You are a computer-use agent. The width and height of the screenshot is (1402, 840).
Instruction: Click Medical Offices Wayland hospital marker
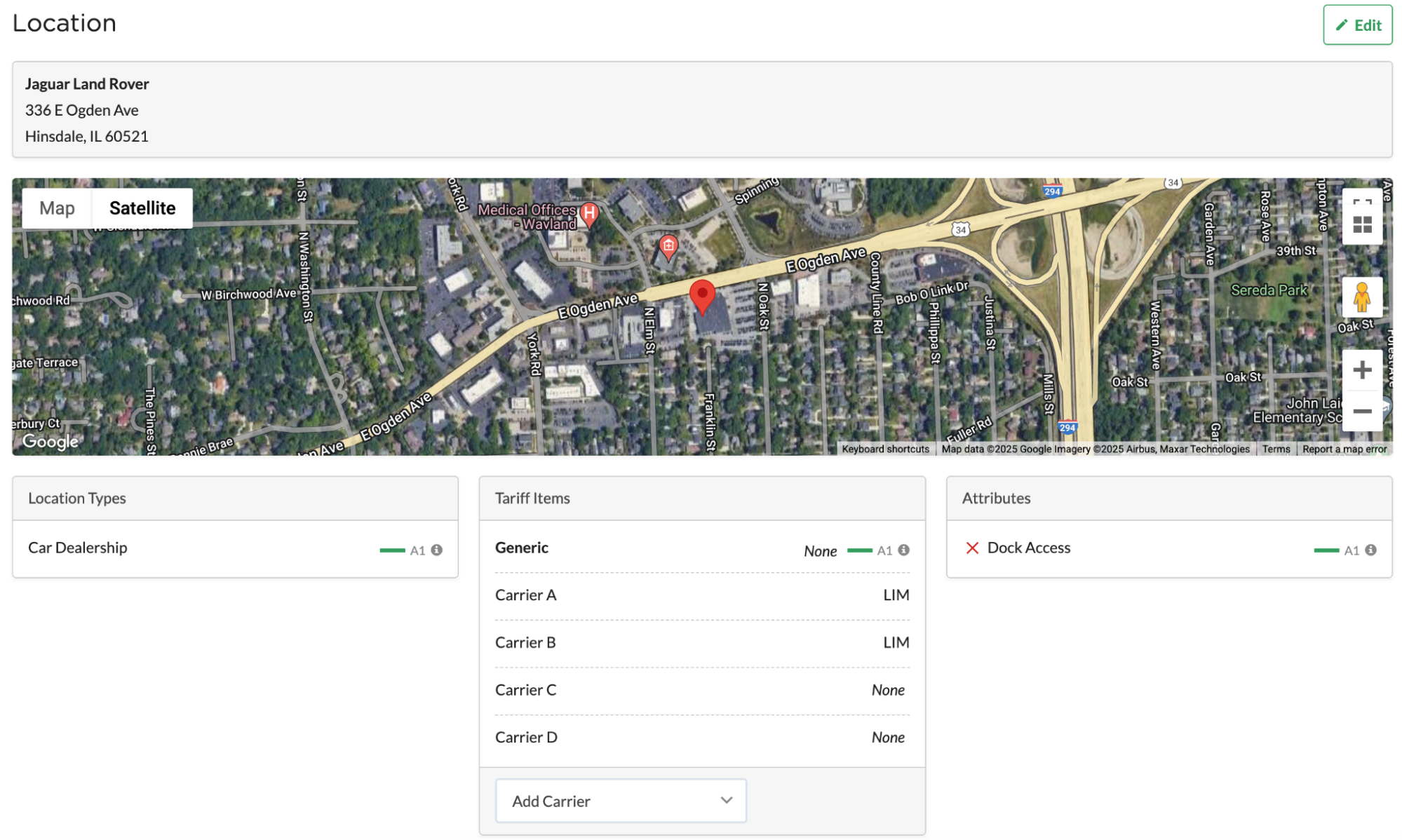click(x=589, y=213)
